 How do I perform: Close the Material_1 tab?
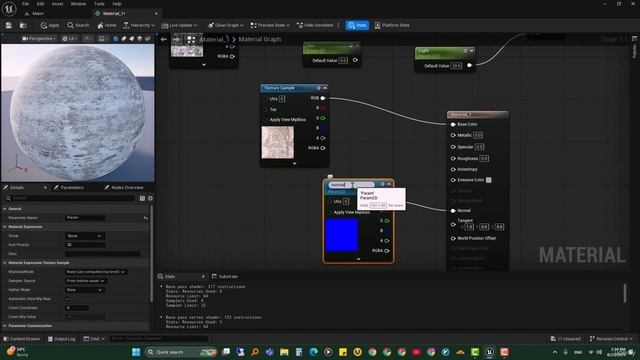click(156, 13)
